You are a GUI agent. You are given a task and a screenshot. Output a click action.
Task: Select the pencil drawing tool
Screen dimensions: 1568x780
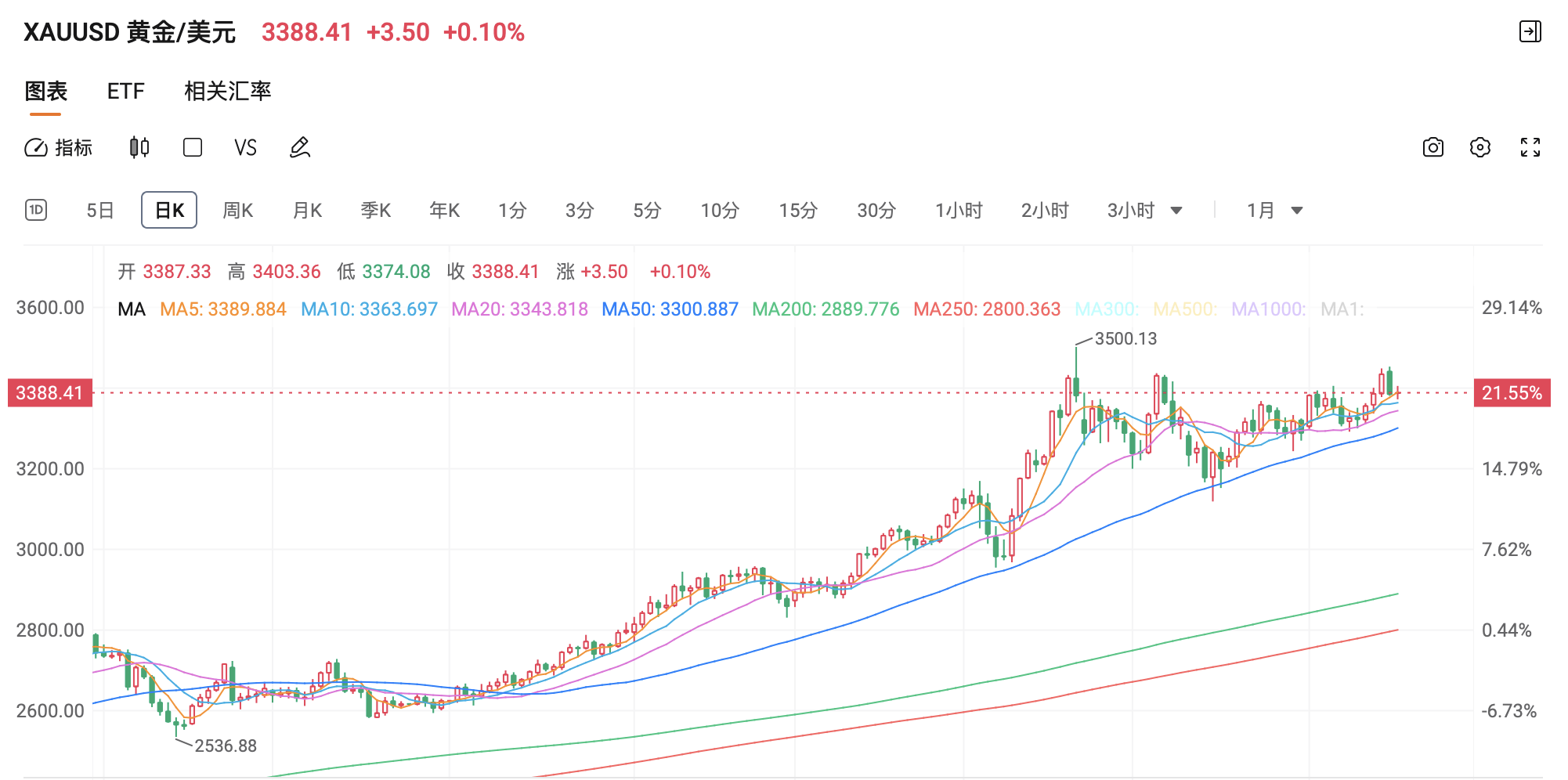point(300,147)
